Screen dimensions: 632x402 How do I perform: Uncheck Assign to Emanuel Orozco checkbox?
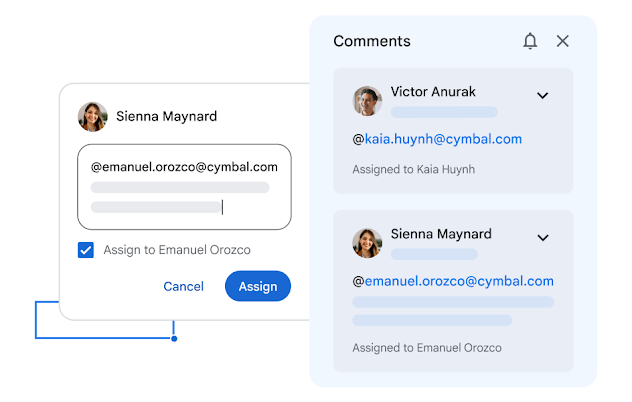click(x=86, y=250)
